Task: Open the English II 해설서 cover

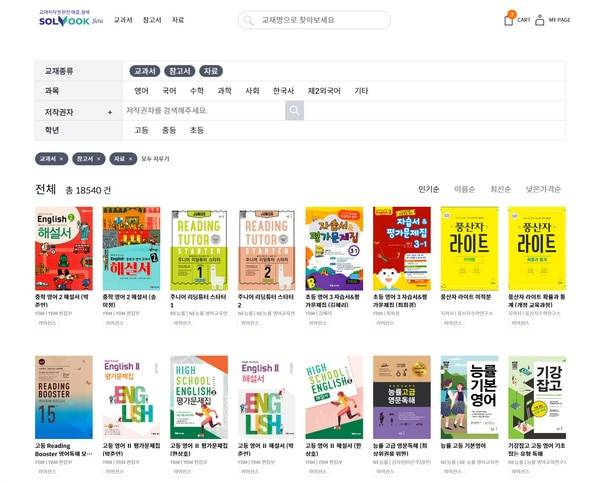Action: 266,397
